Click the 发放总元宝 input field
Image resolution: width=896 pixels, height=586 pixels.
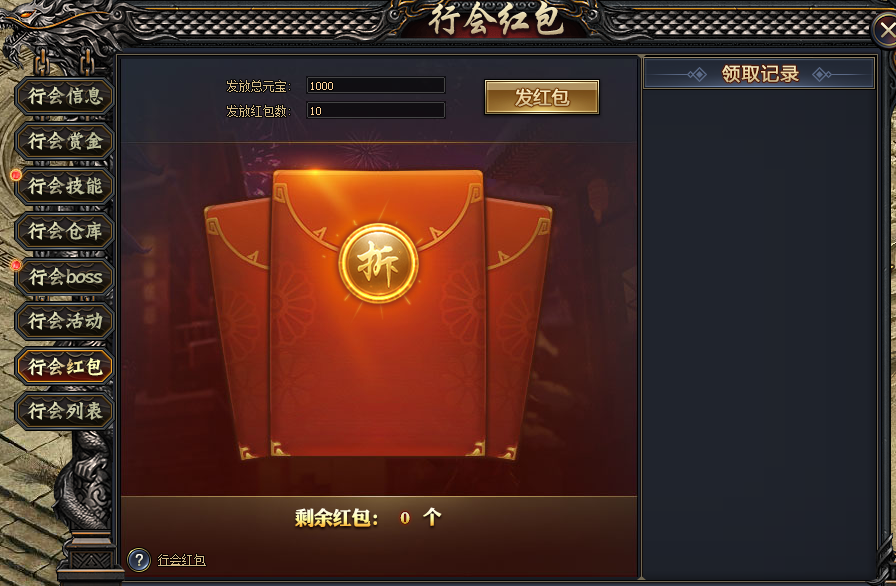pyautogui.click(x=375, y=86)
